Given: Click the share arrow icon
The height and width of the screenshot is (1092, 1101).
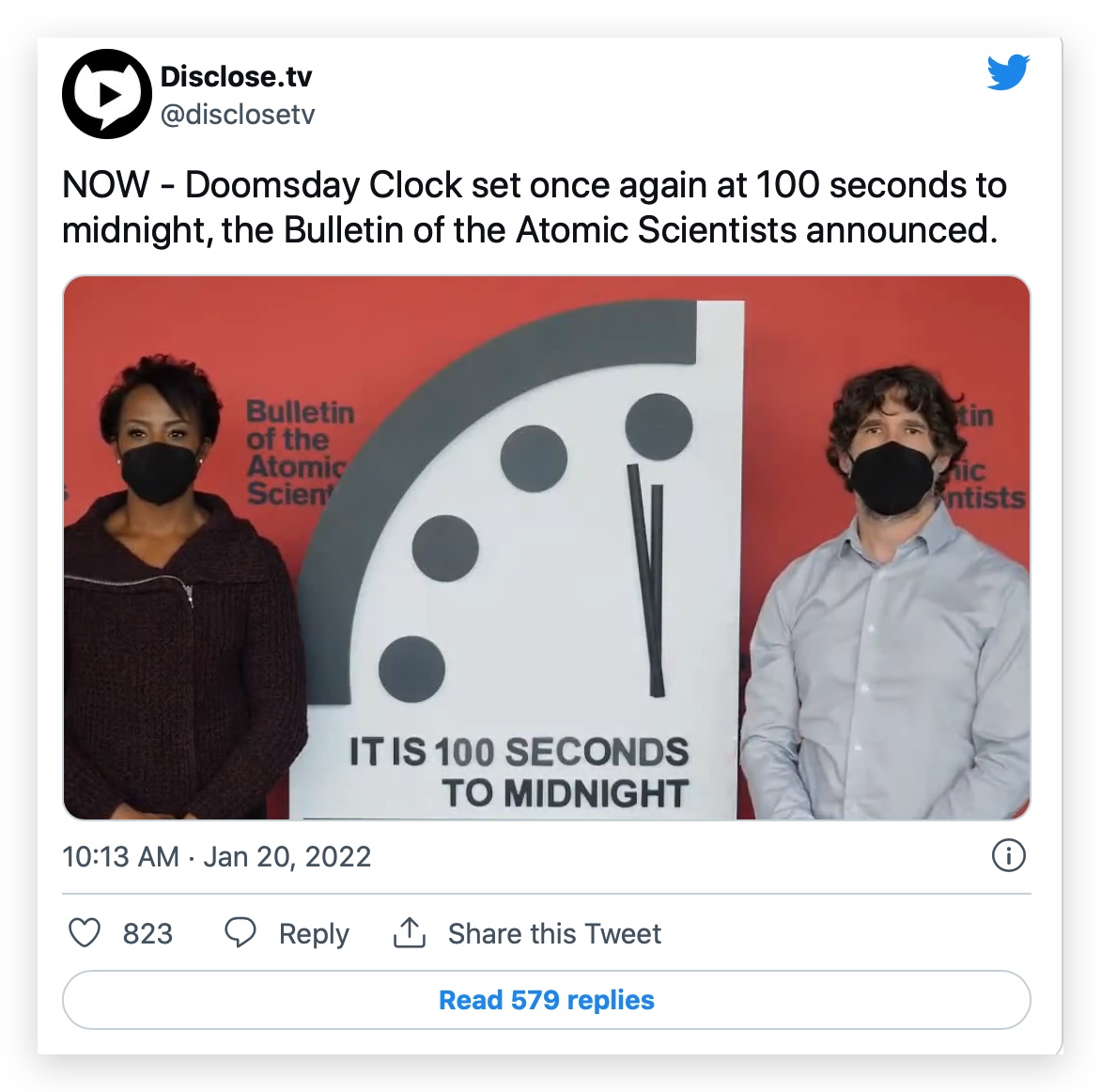Looking at the screenshot, I should coord(410,933).
